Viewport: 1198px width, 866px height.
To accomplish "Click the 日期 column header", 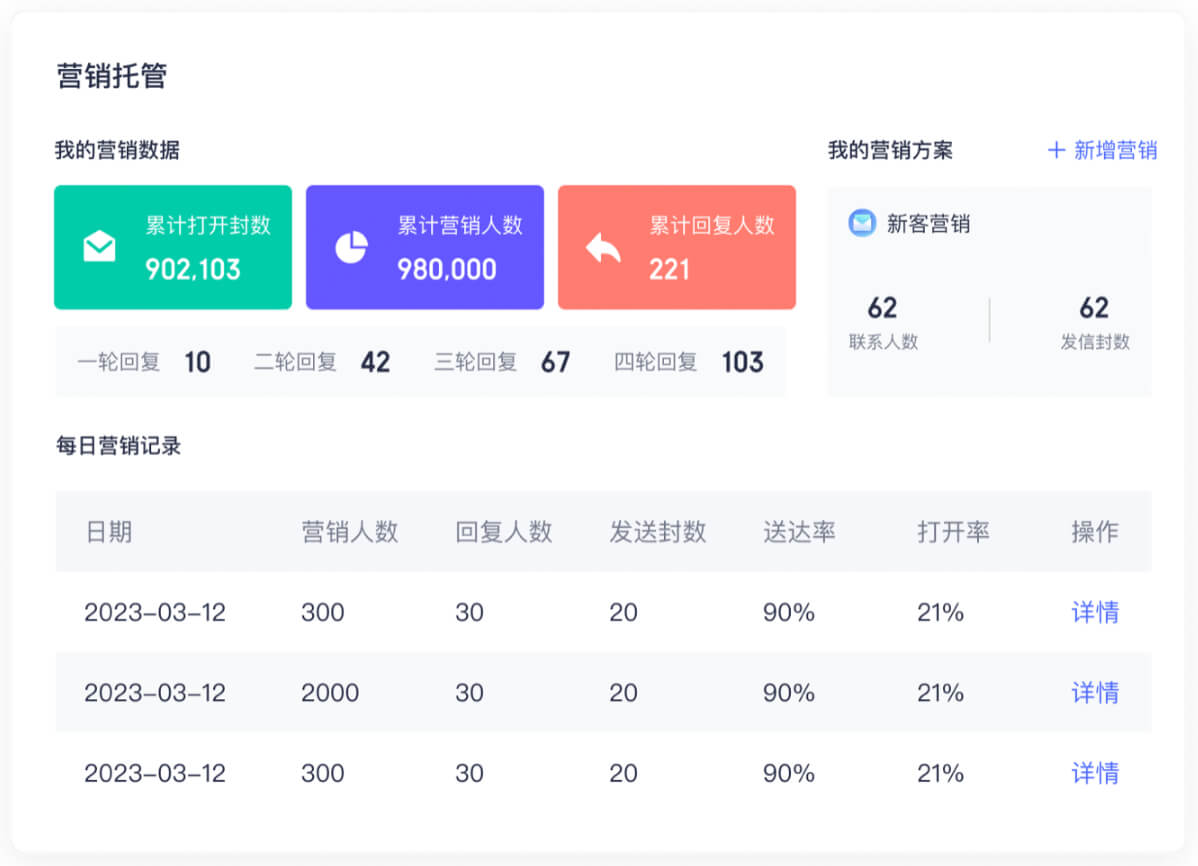I will click(108, 531).
